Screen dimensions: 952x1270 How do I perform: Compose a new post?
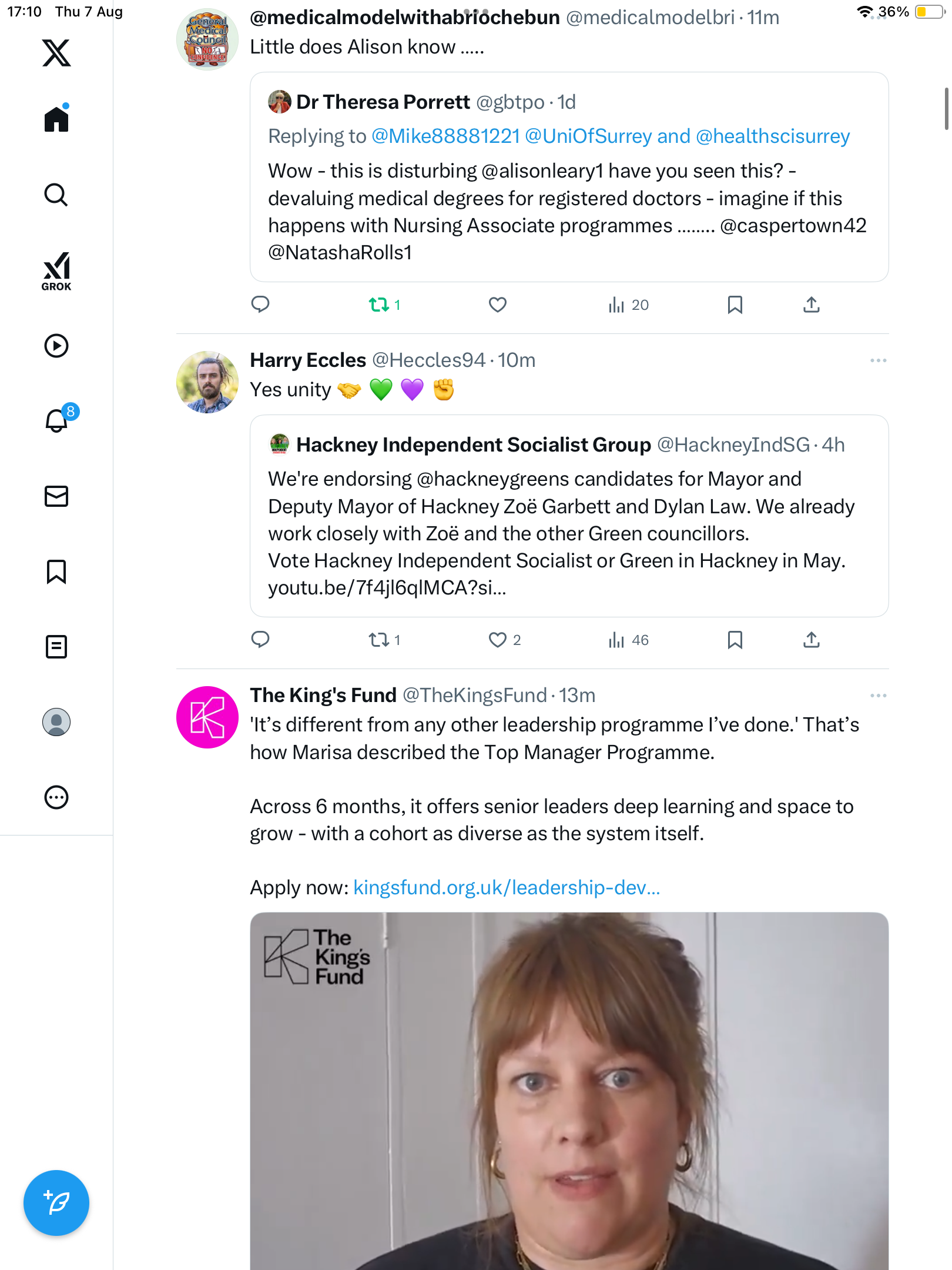click(56, 1202)
